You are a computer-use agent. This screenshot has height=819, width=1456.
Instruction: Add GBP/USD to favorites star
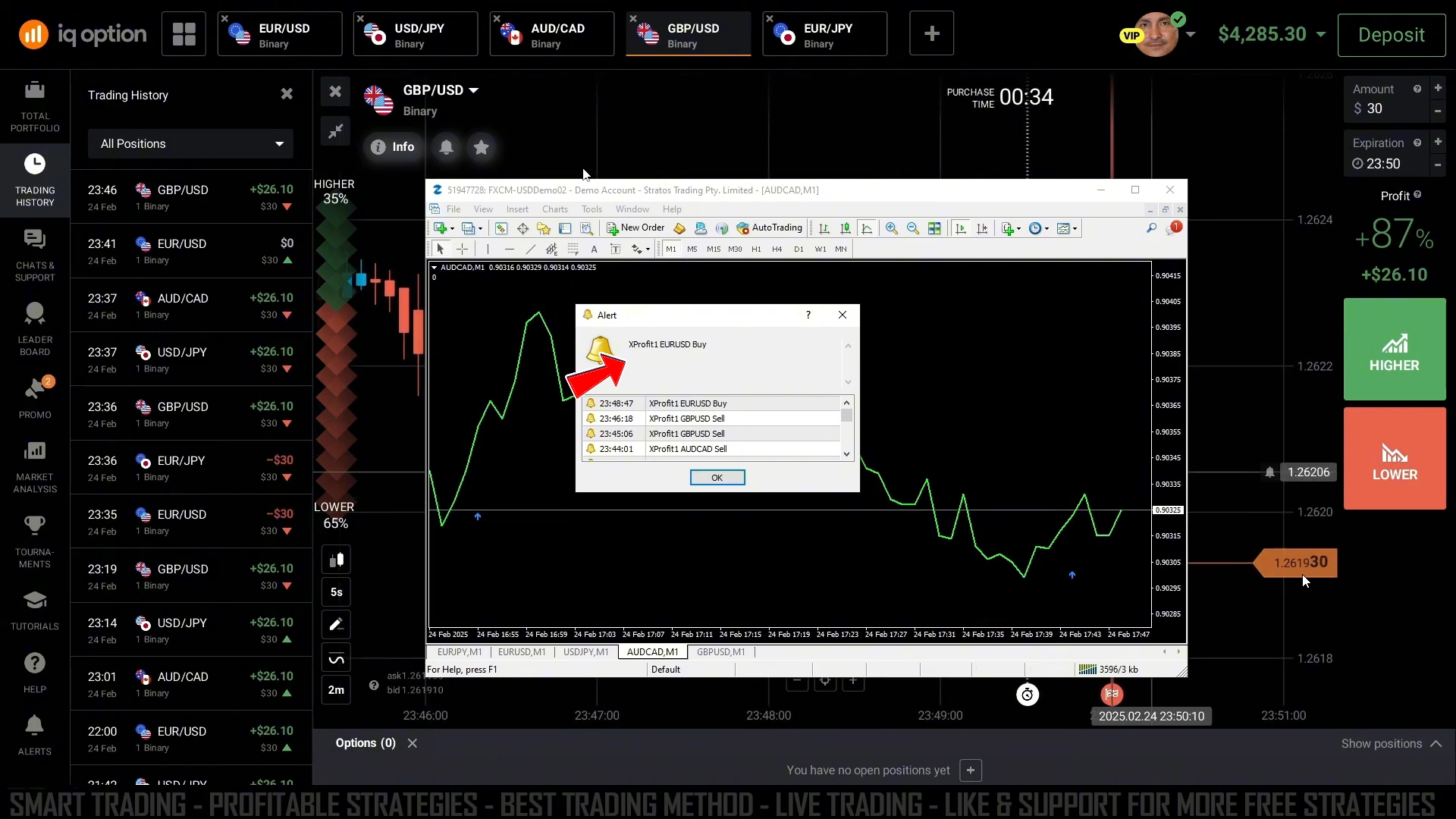482,147
